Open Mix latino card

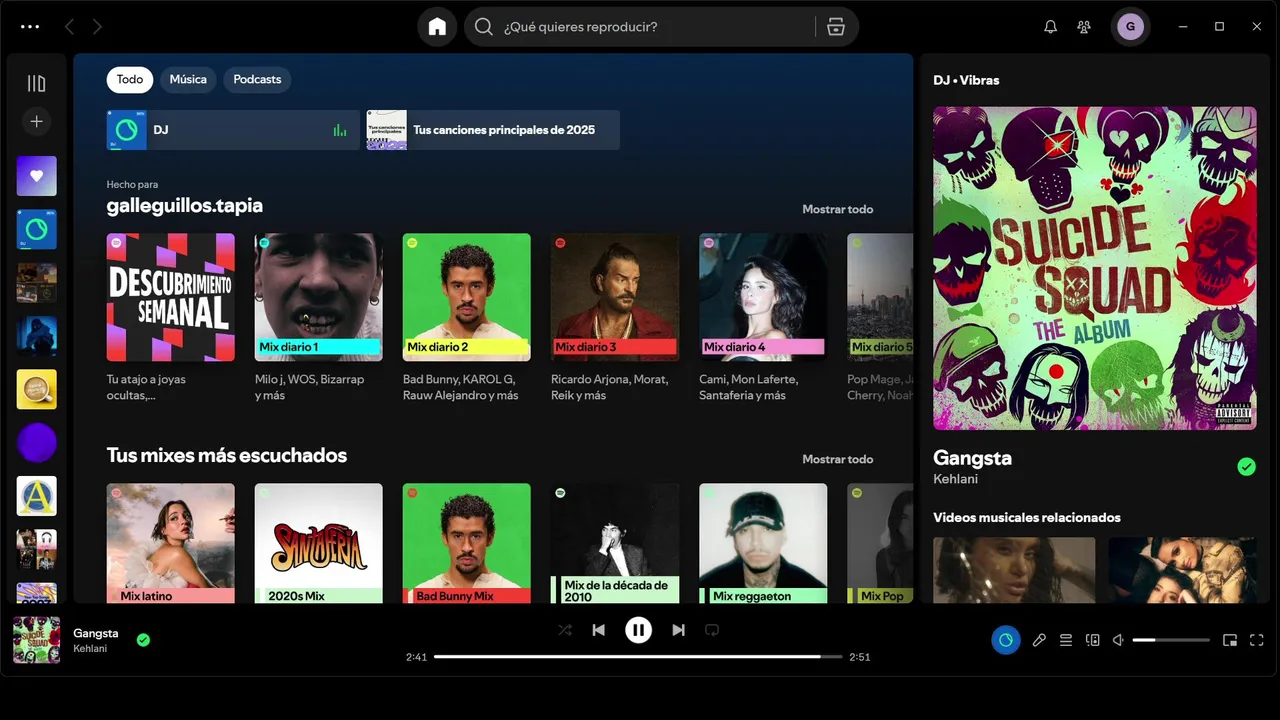[171, 543]
